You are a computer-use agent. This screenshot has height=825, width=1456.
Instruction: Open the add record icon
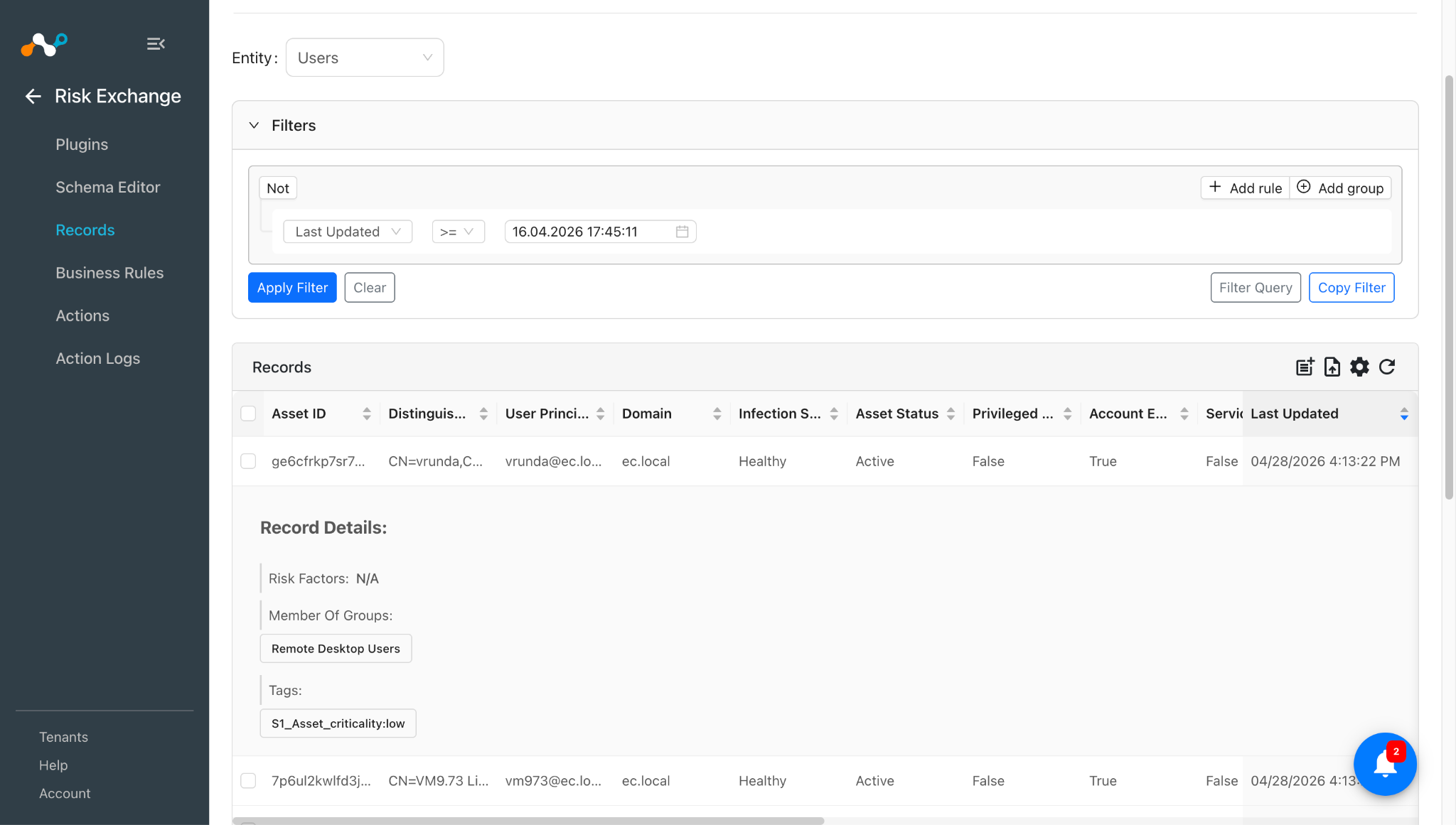pyautogui.click(x=1305, y=367)
